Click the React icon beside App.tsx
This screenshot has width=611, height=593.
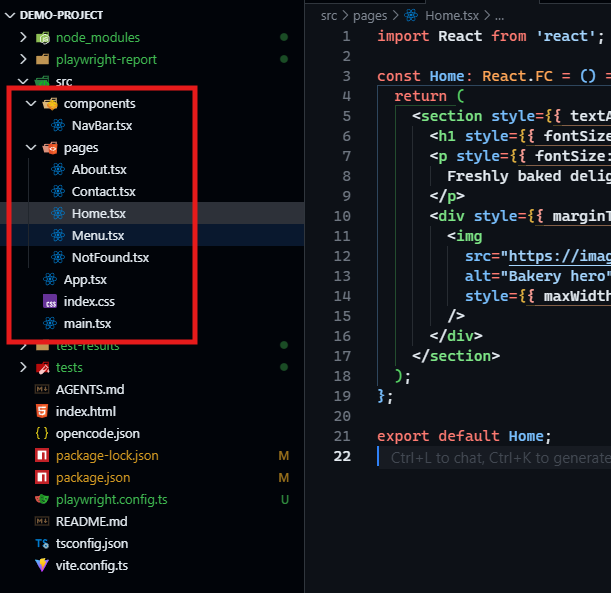pos(50,279)
